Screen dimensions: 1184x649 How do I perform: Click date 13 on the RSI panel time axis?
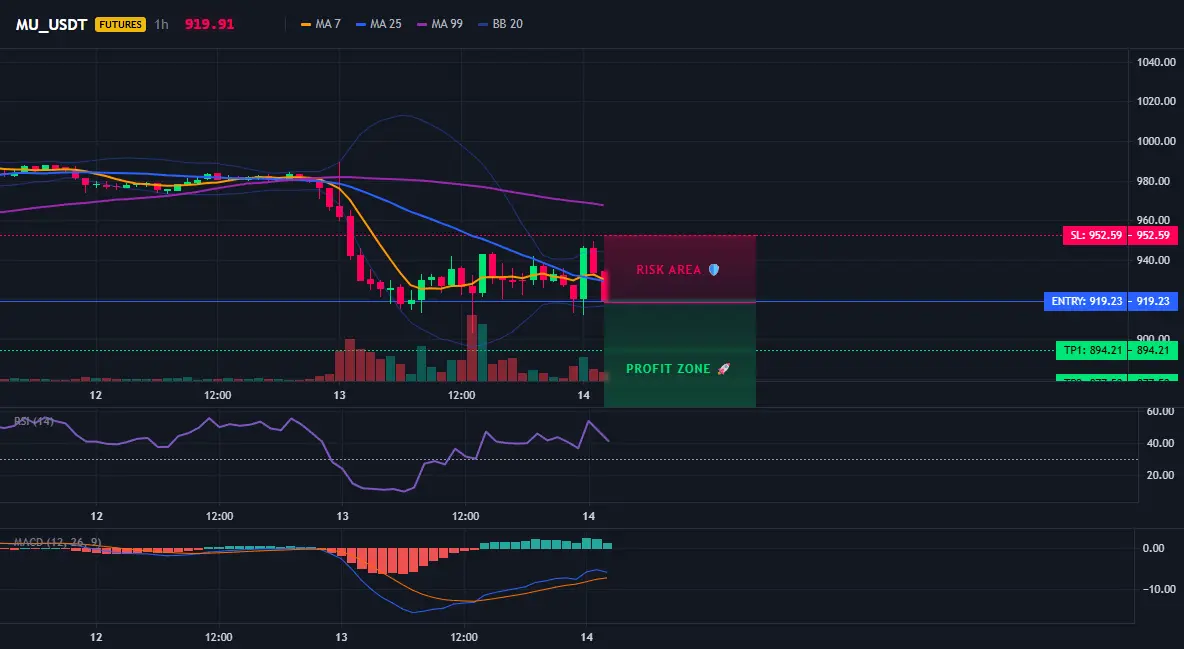pyautogui.click(x=342, y=517)
